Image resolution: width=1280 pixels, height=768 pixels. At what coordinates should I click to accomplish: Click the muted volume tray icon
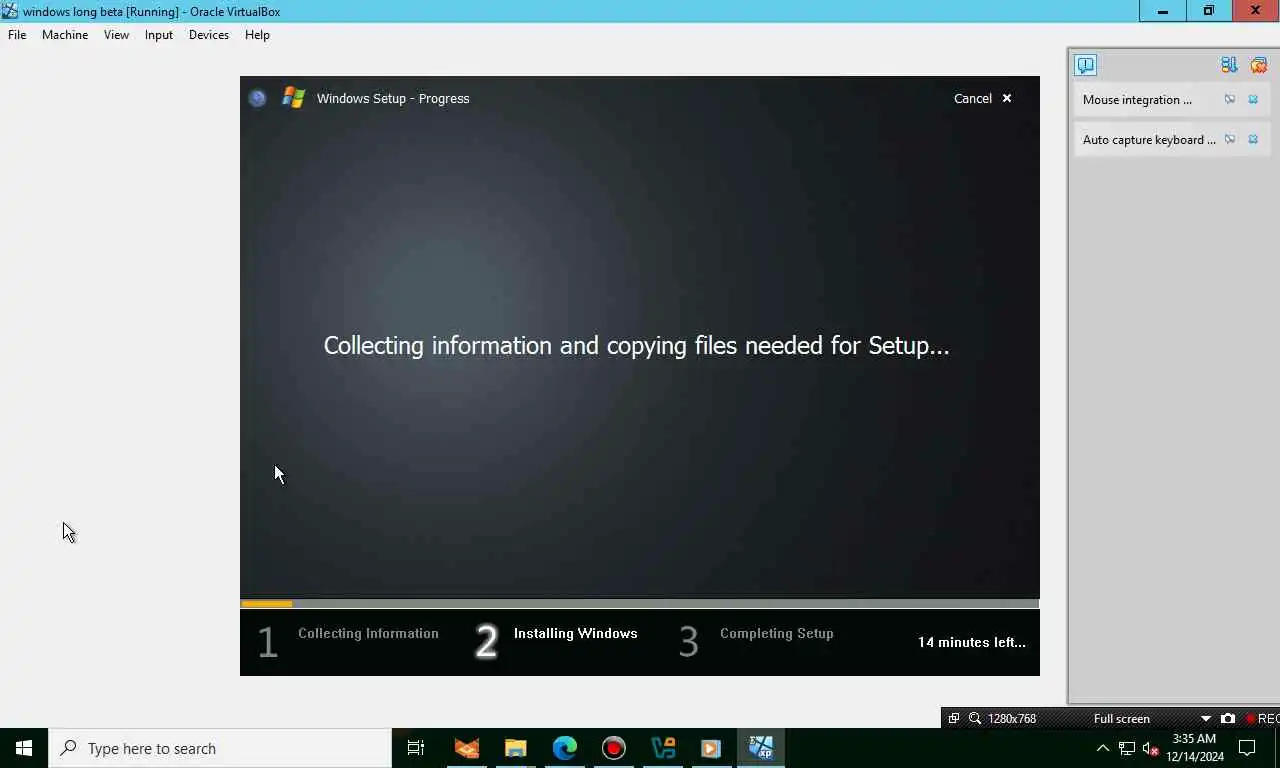[x=1150, y=748]
